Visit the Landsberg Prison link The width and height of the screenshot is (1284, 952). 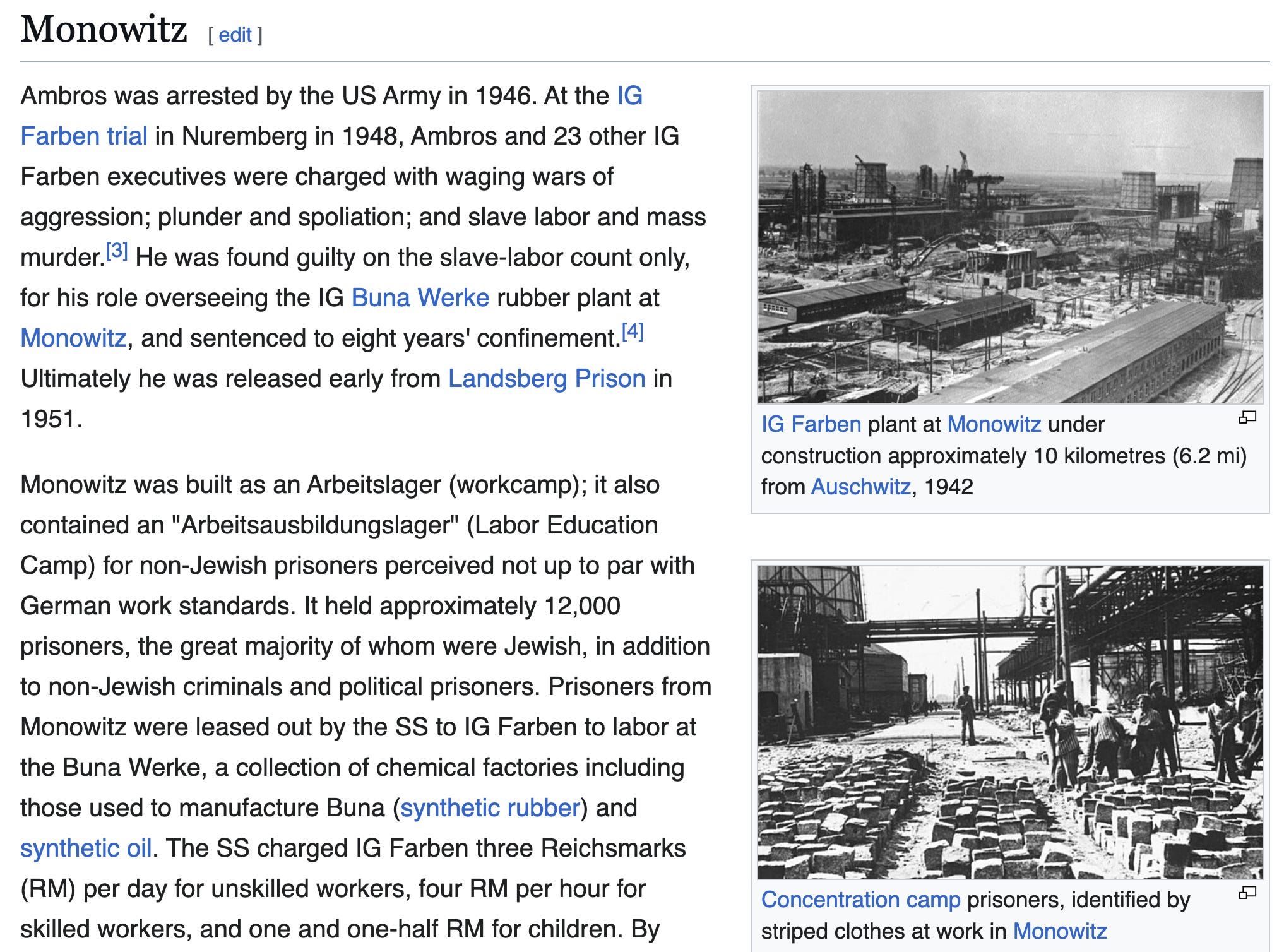pyautogui.click(x=547, y=379)
